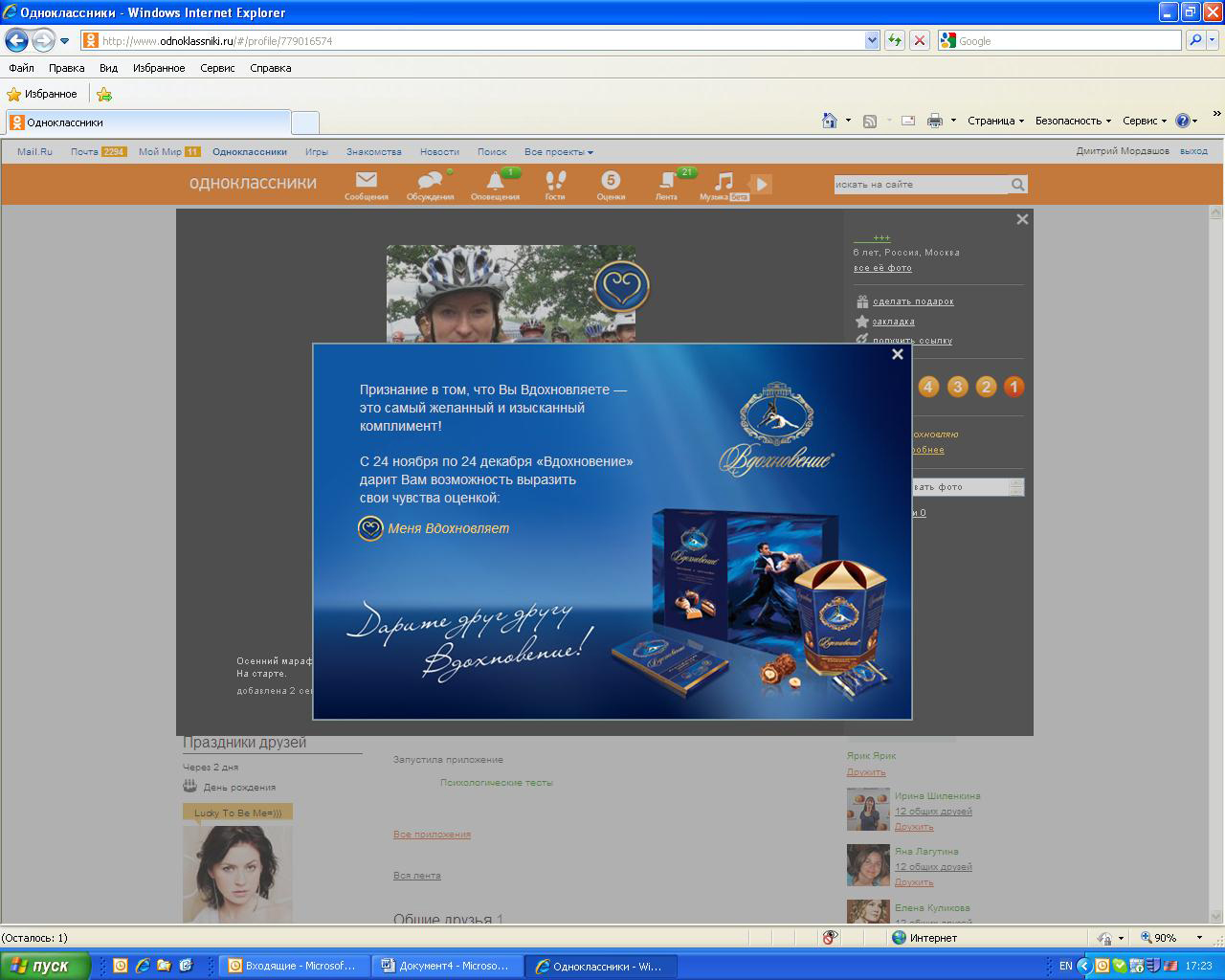Viewport: 1225px width, 980px height.
Task: Open a new blank browser tab
Action: pyautogui.click(x=305, y=122)
